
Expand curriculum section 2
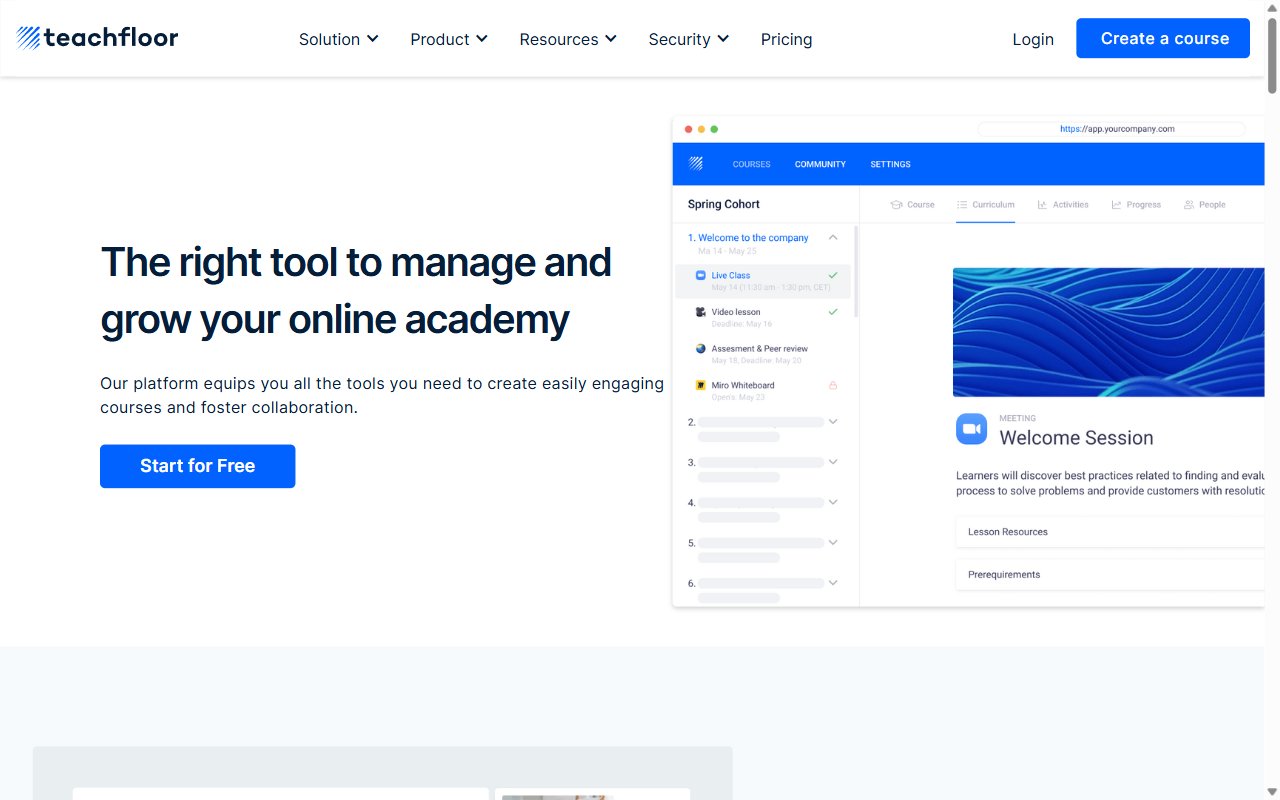click(x=833, y=422)
